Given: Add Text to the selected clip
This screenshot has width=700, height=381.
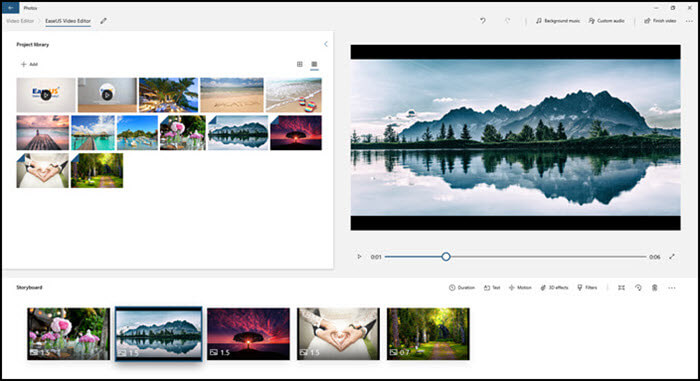Looking at the screenshot, I should 492,288.
